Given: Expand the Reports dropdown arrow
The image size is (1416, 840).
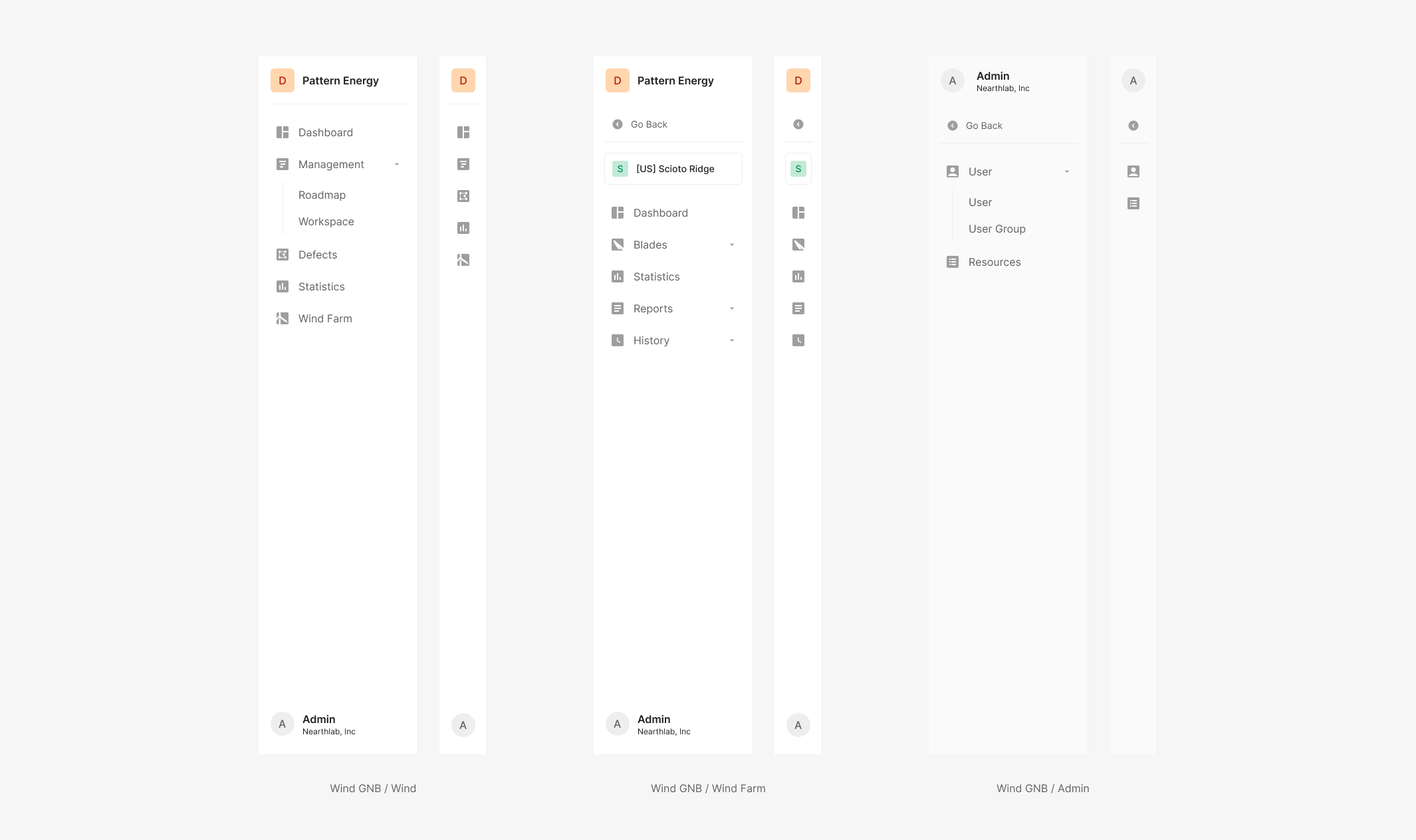Looking at the screenshot, I should point(732,308).
